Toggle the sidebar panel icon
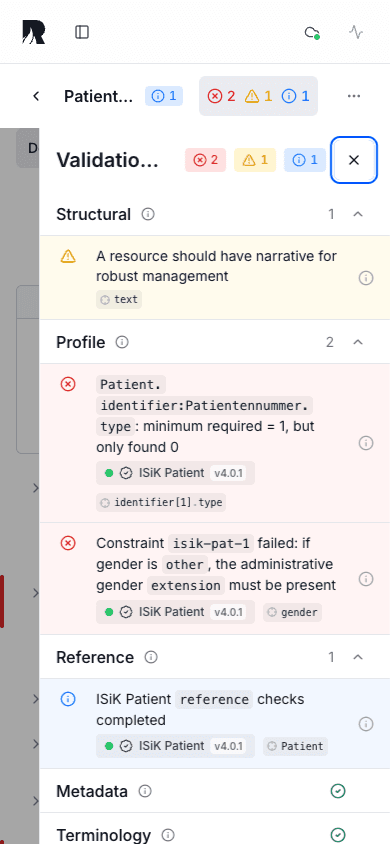 (82, 32)
